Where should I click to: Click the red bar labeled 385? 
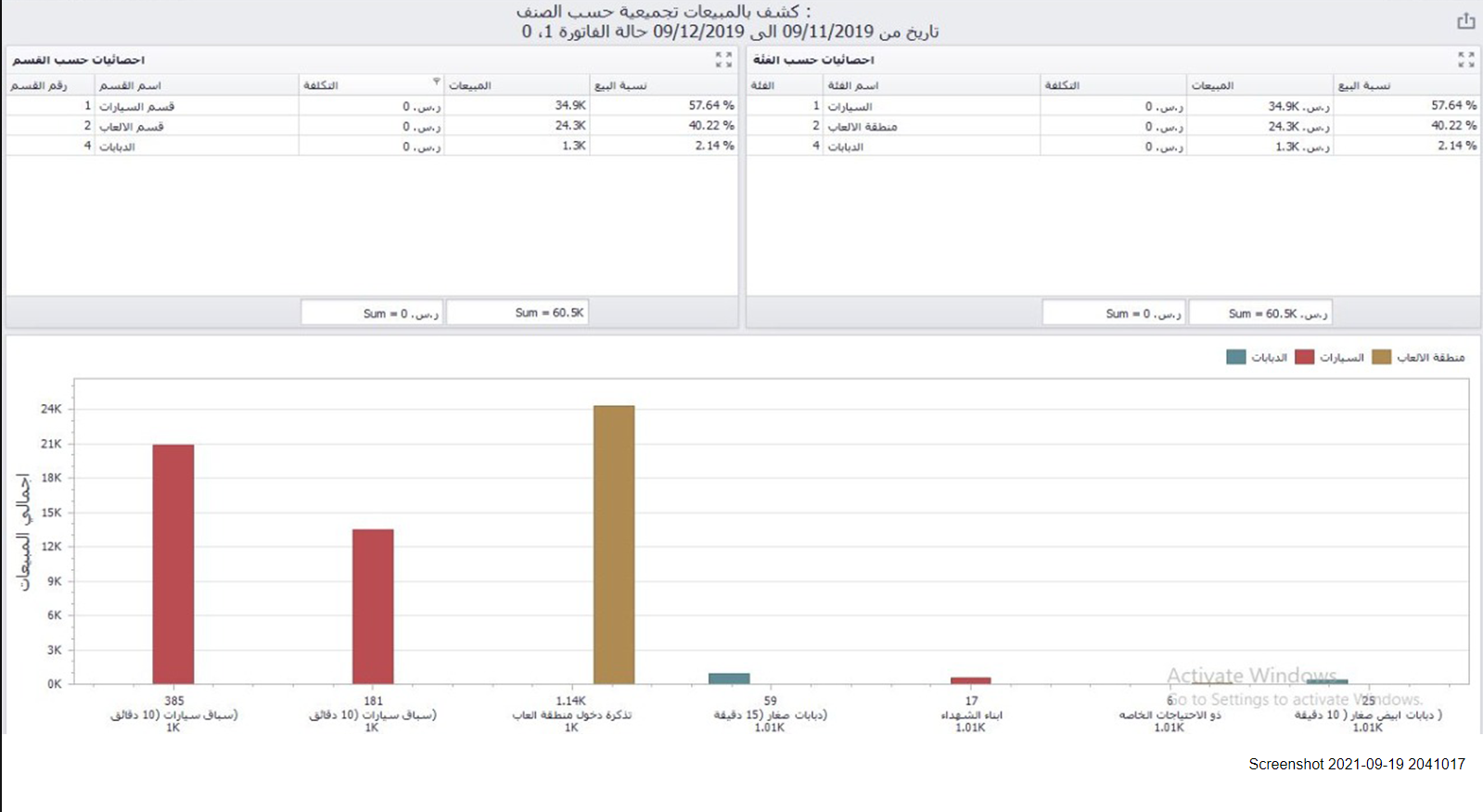(173, 564)
